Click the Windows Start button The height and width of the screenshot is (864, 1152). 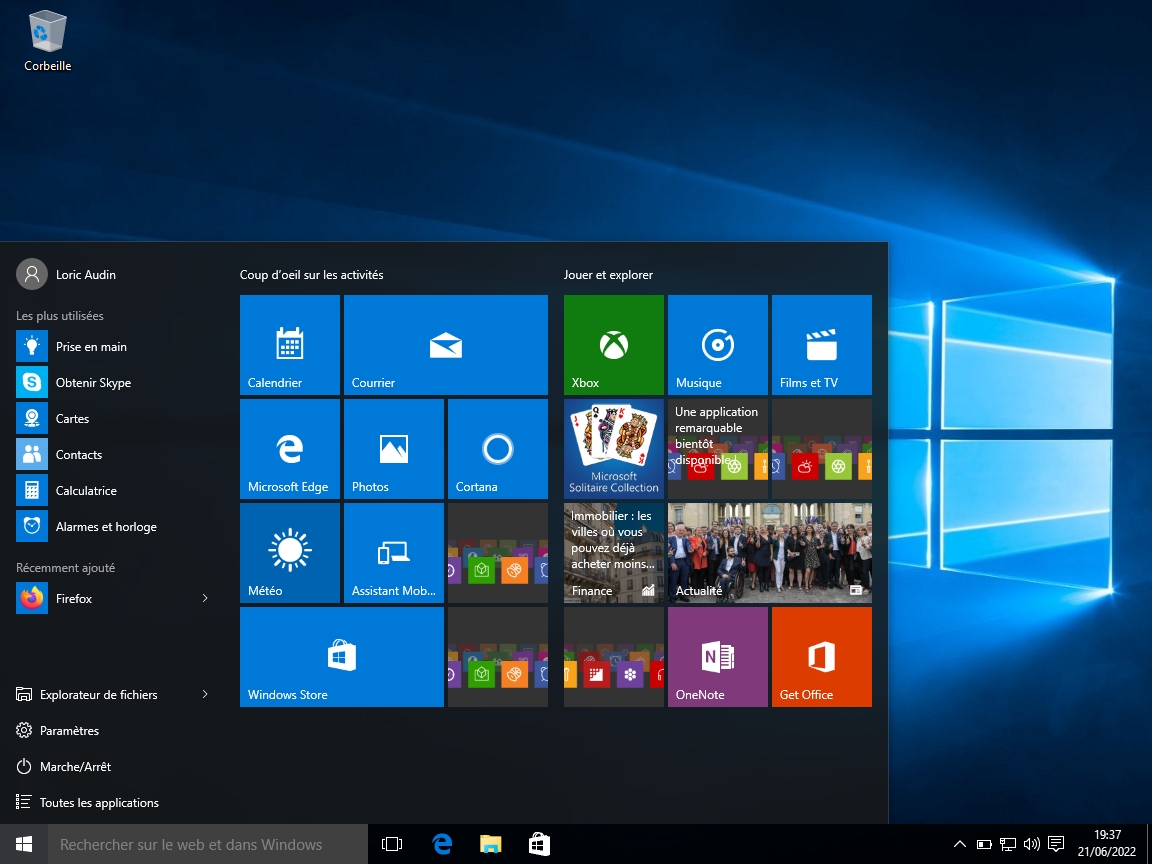[24, 844]
